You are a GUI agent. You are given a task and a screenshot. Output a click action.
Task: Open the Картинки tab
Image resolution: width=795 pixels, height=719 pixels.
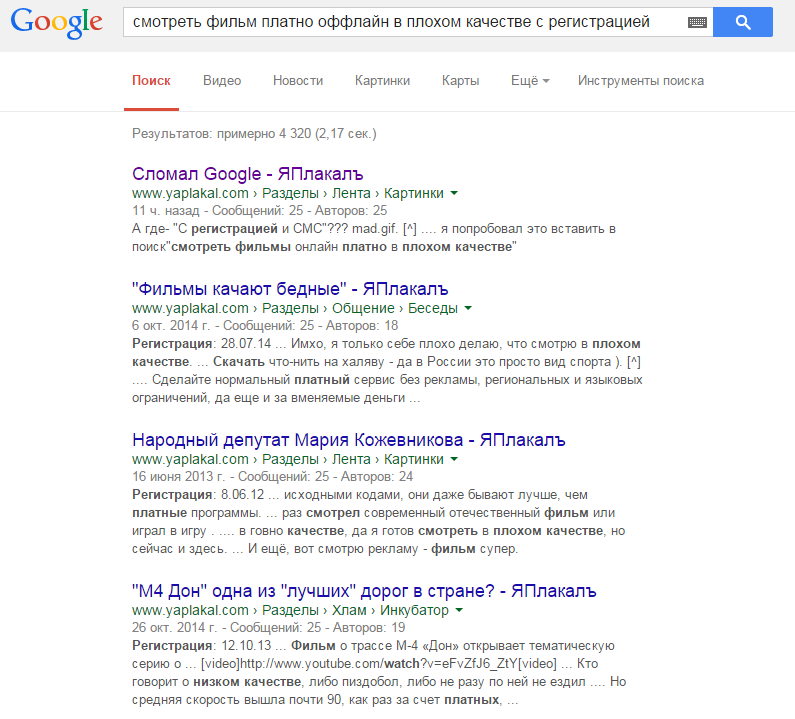click(x=382, y=81)
